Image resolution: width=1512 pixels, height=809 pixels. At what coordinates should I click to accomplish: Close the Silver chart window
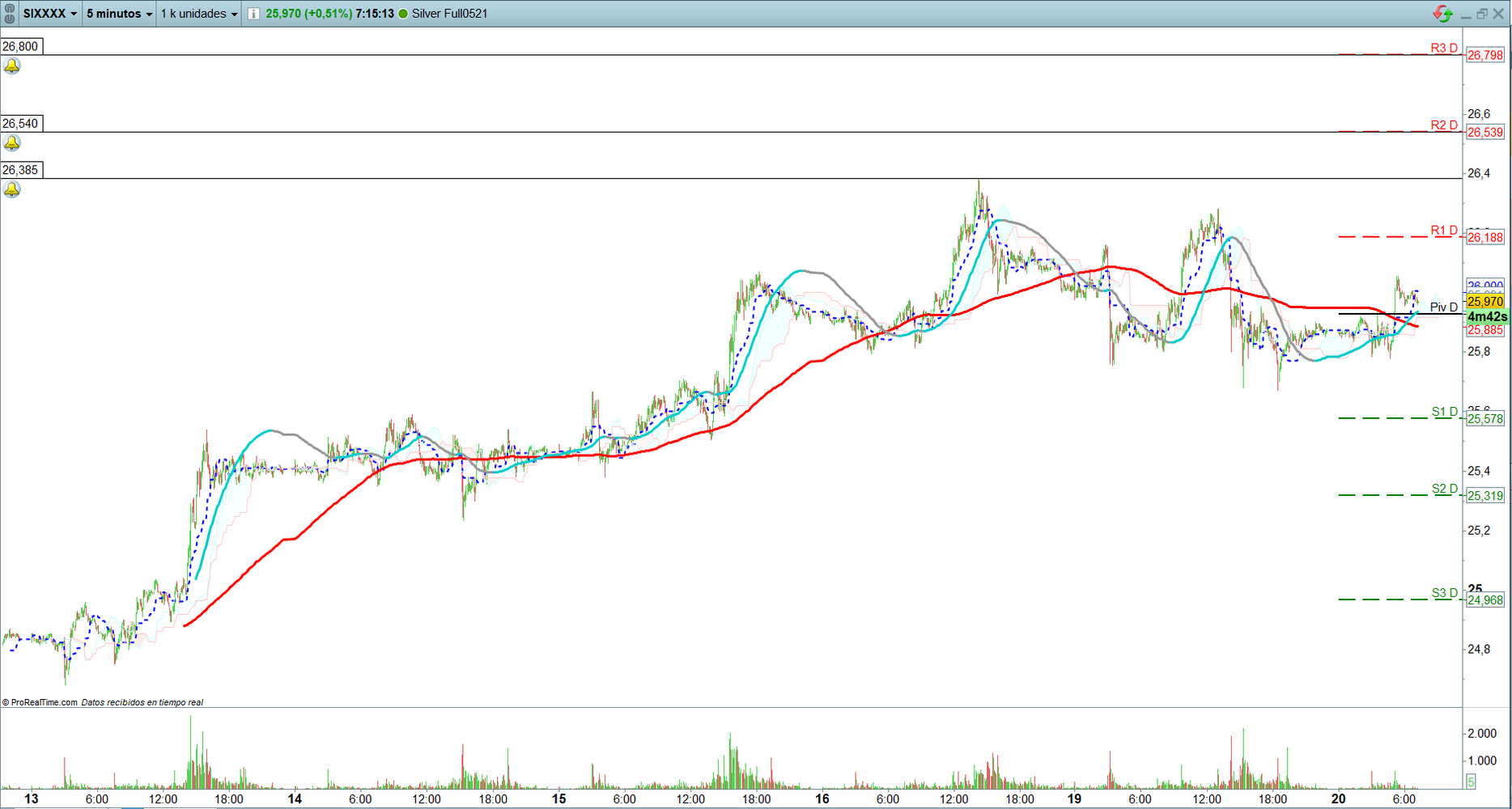[x=1498, y=14]
